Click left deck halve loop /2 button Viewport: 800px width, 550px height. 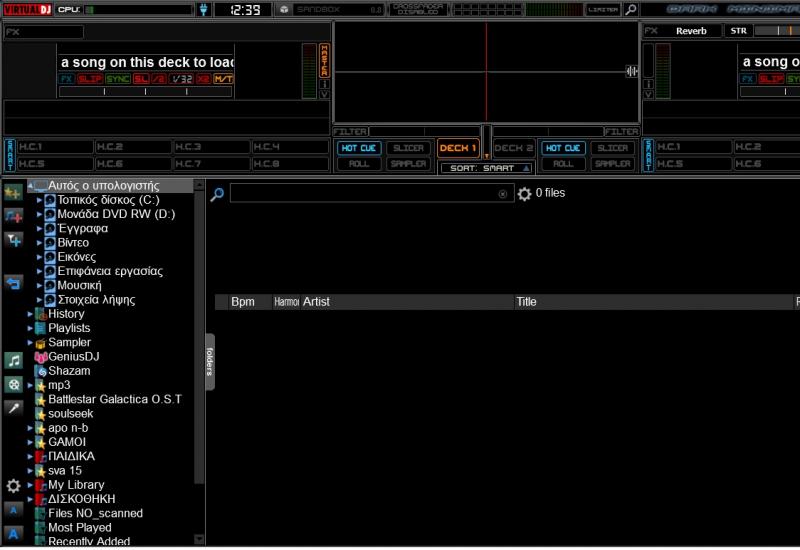coord(159,79)
